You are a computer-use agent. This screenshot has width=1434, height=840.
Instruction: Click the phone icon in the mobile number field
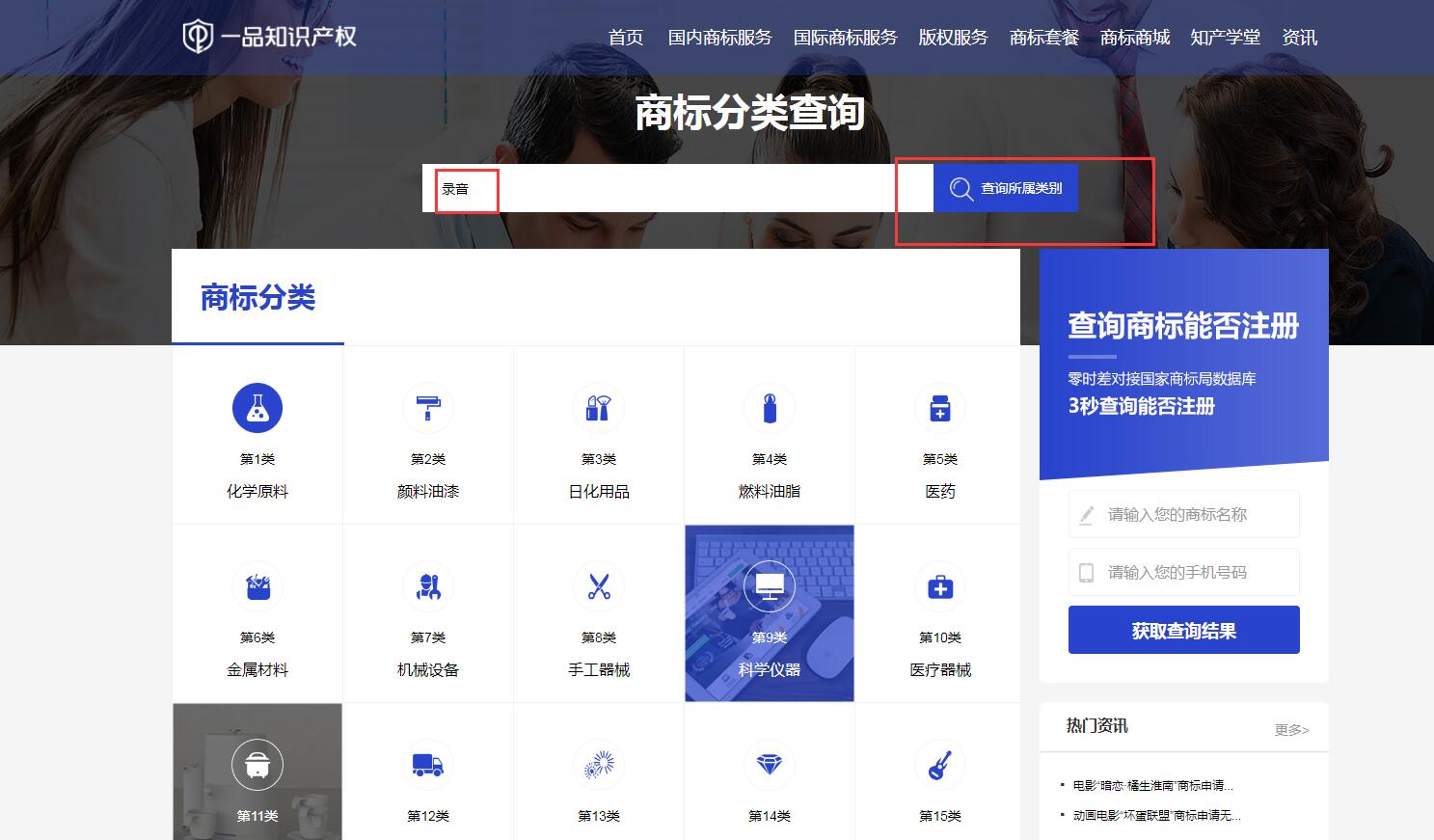(1086, 573)
